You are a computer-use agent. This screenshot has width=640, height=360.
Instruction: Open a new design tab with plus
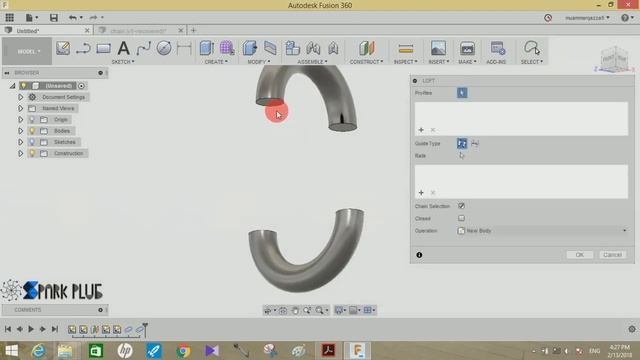[193, 30]
